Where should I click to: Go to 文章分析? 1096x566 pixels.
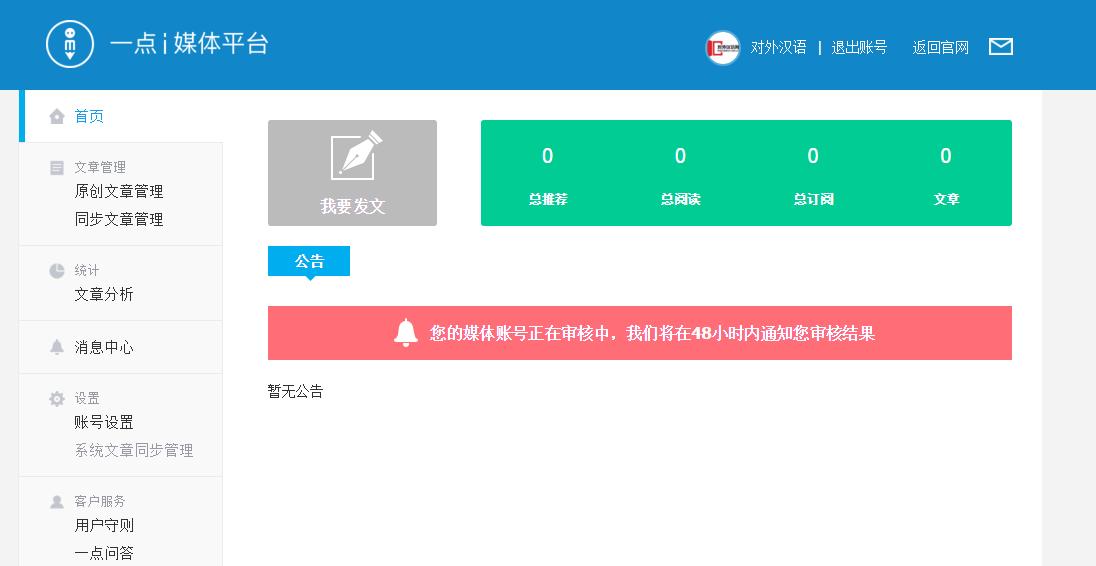103,294
